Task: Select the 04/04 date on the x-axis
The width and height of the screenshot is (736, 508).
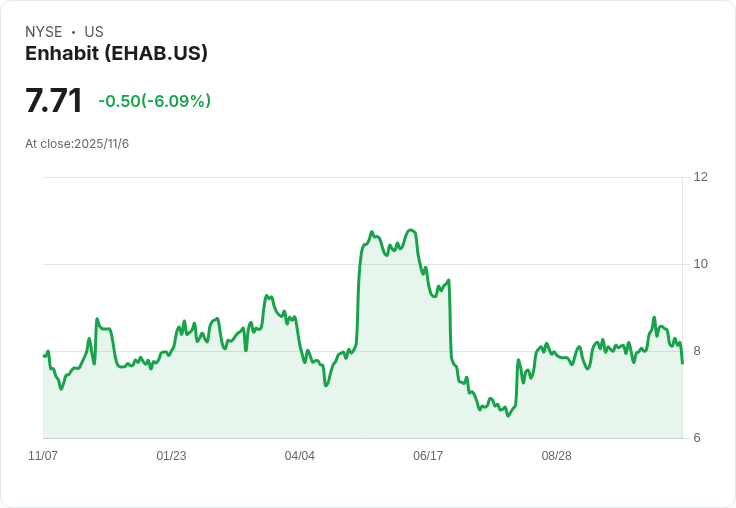Action: 299,456
